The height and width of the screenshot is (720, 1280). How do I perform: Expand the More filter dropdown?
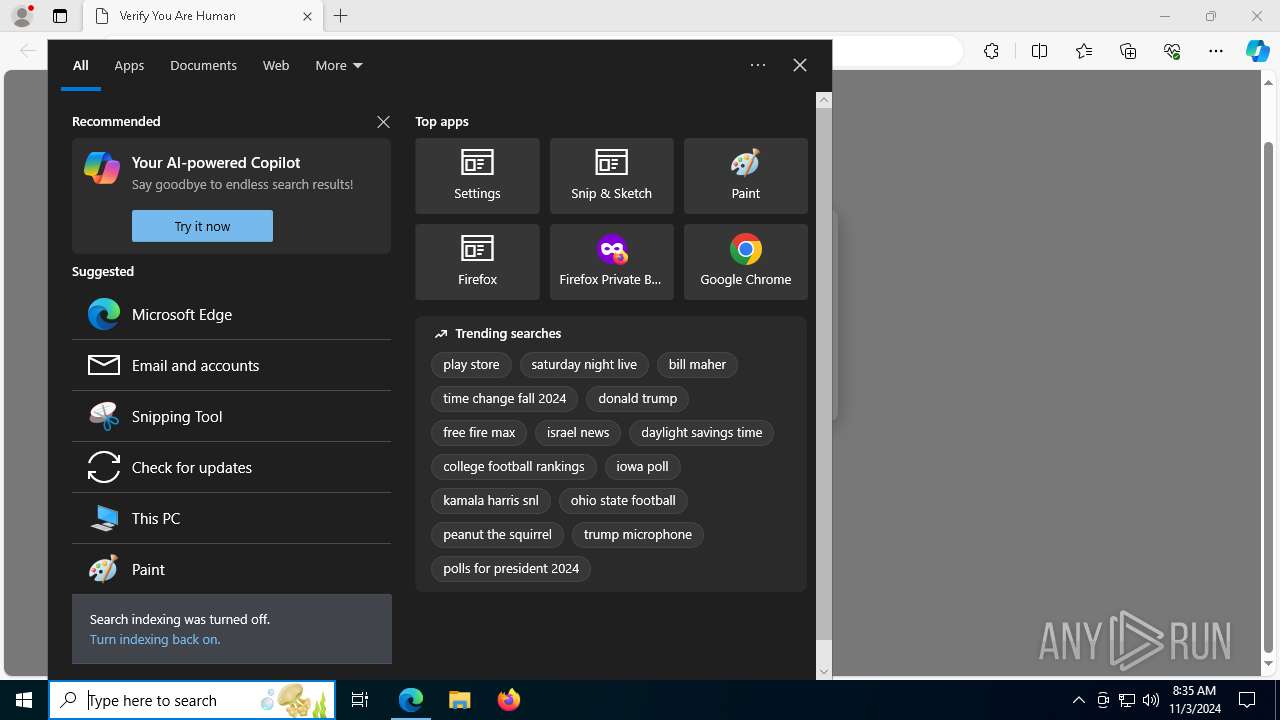339,65
